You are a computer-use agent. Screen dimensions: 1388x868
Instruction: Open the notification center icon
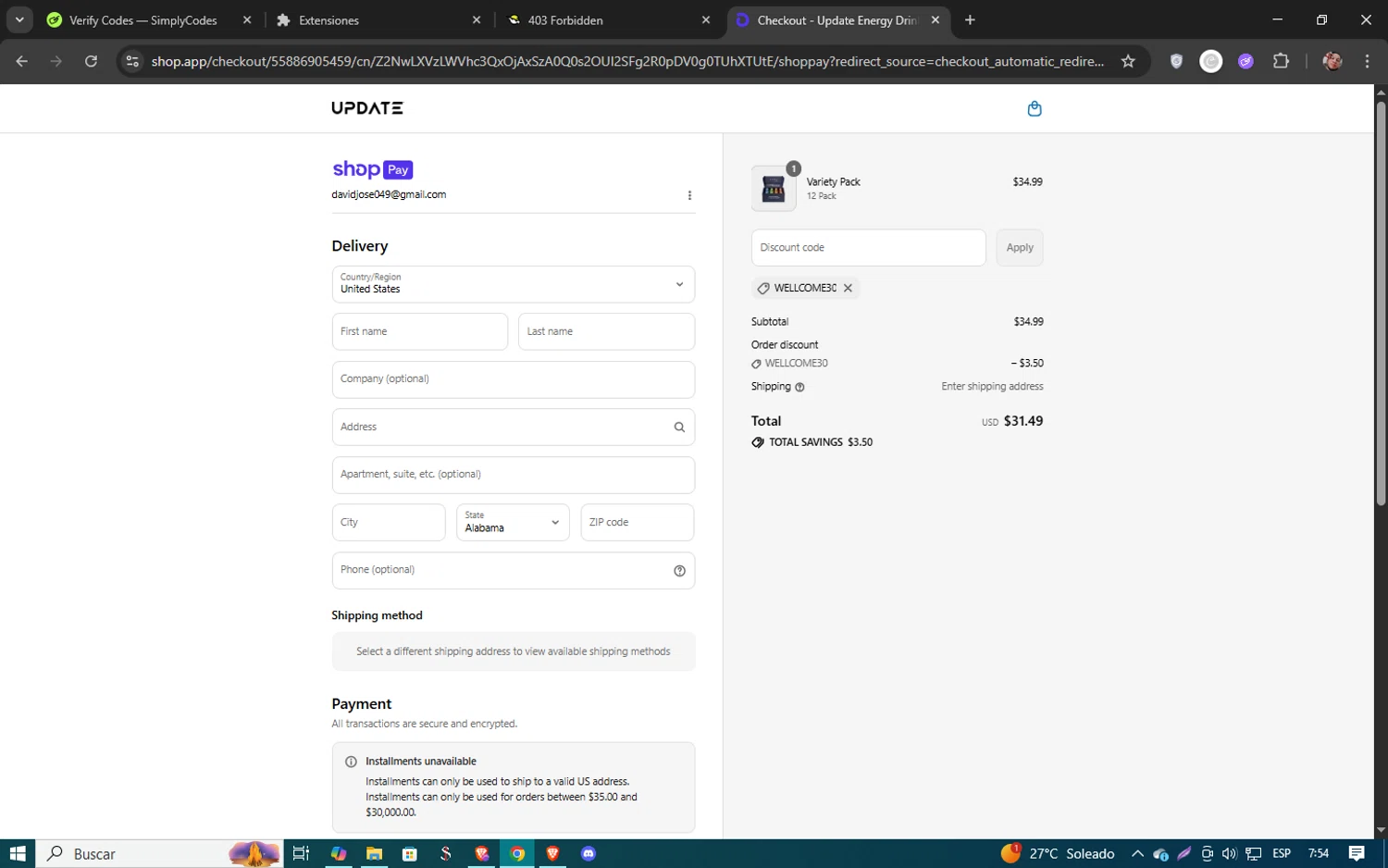pyautogui.click(x=1357, y=853)
